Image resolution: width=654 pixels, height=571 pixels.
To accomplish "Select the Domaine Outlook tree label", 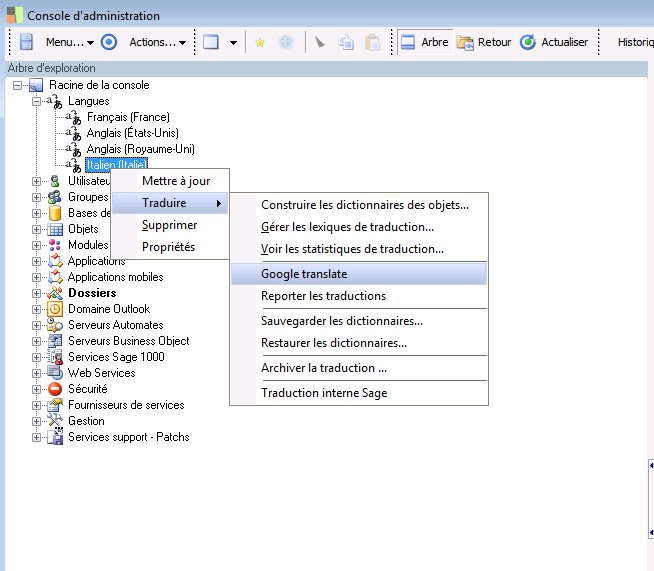I will pyautogui.click(x=109, y=309).
